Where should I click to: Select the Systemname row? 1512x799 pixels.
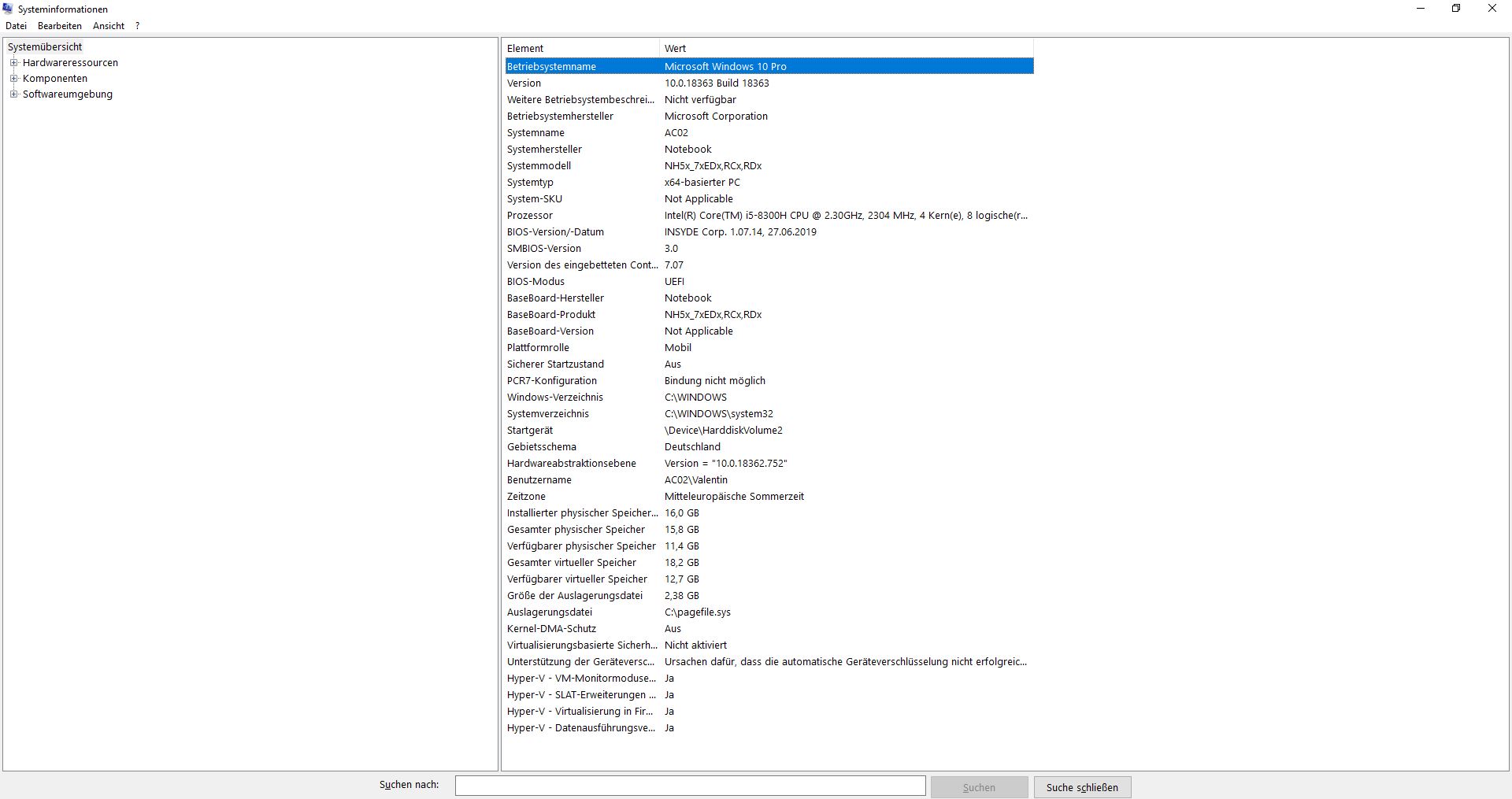769,133
